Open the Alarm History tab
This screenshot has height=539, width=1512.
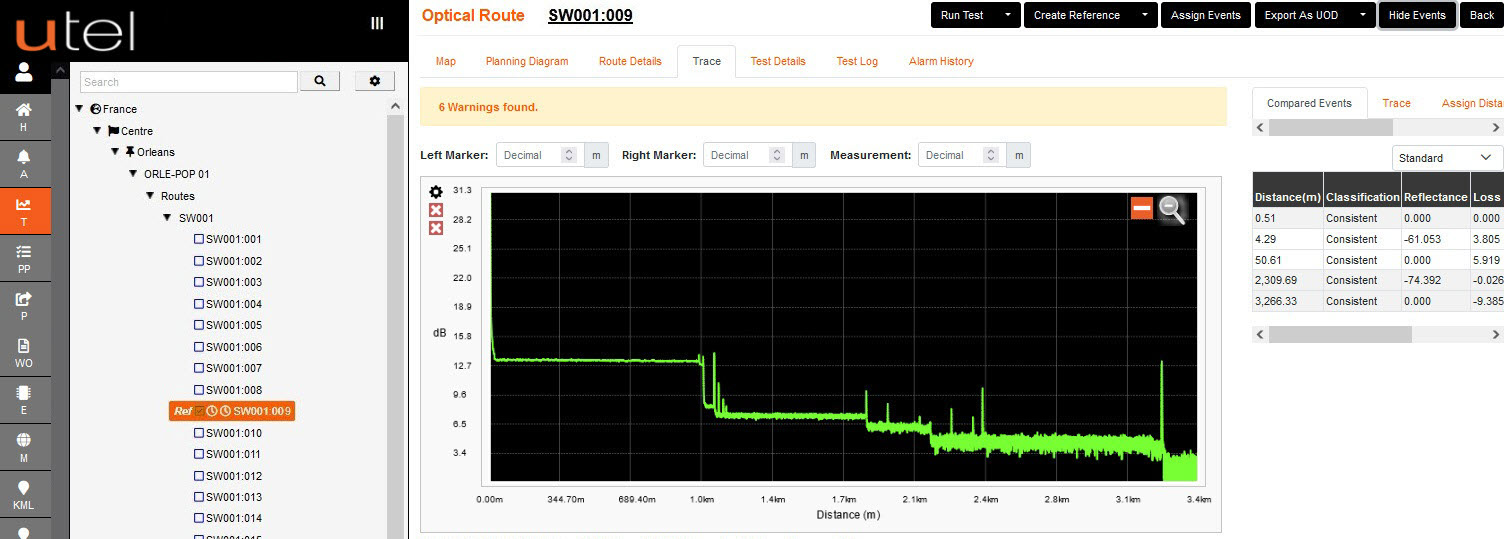tap(940, 61)
